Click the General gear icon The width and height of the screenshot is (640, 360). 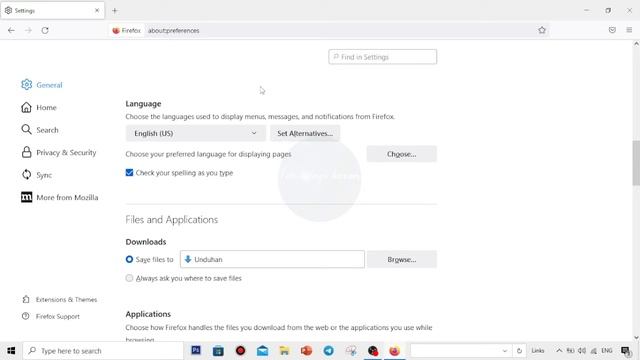tap(27, 84)
